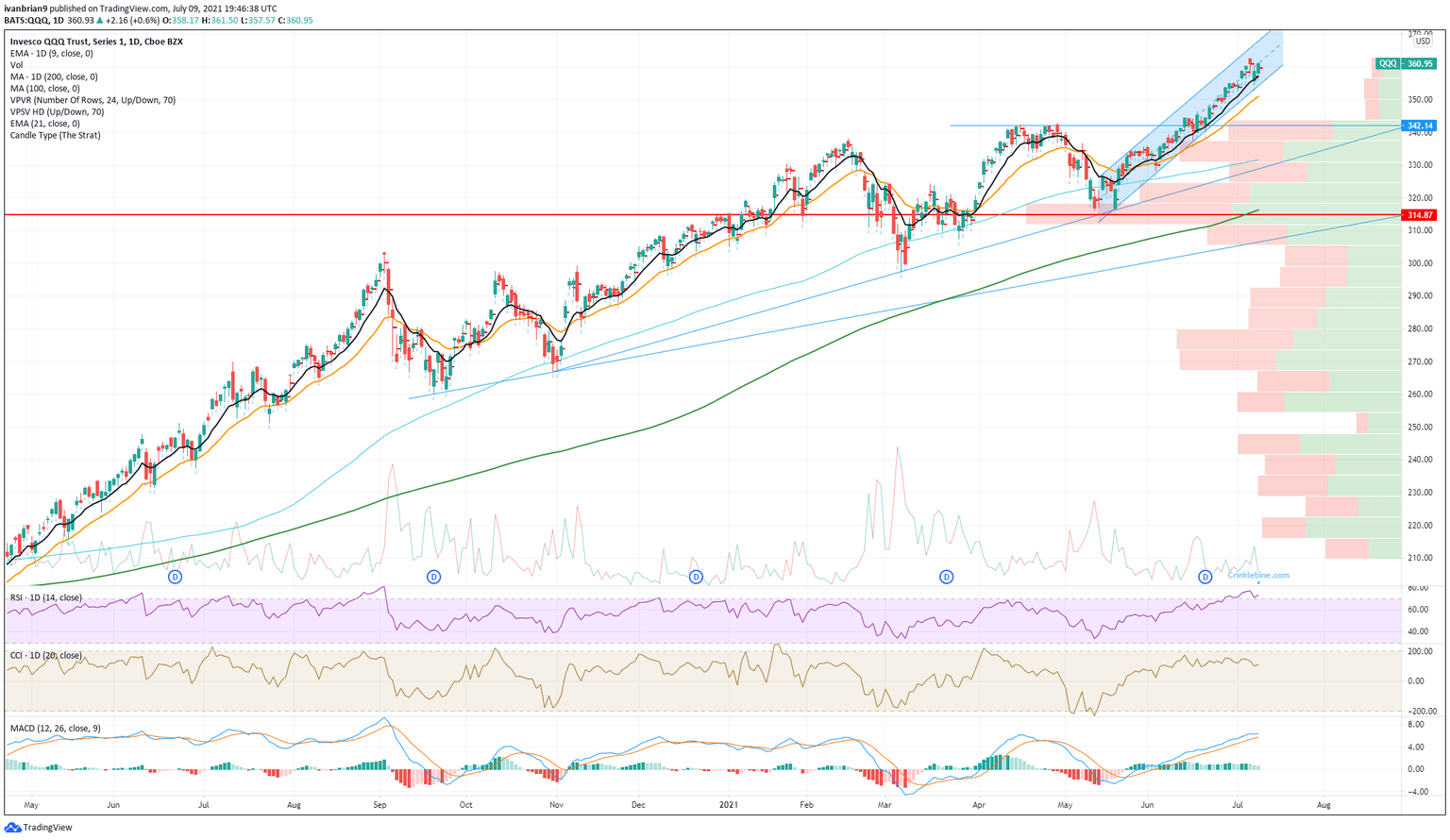Screen dimensions: 1450x840
Task: Click the Sep label on time axis
Action: [x=379, y=805]
